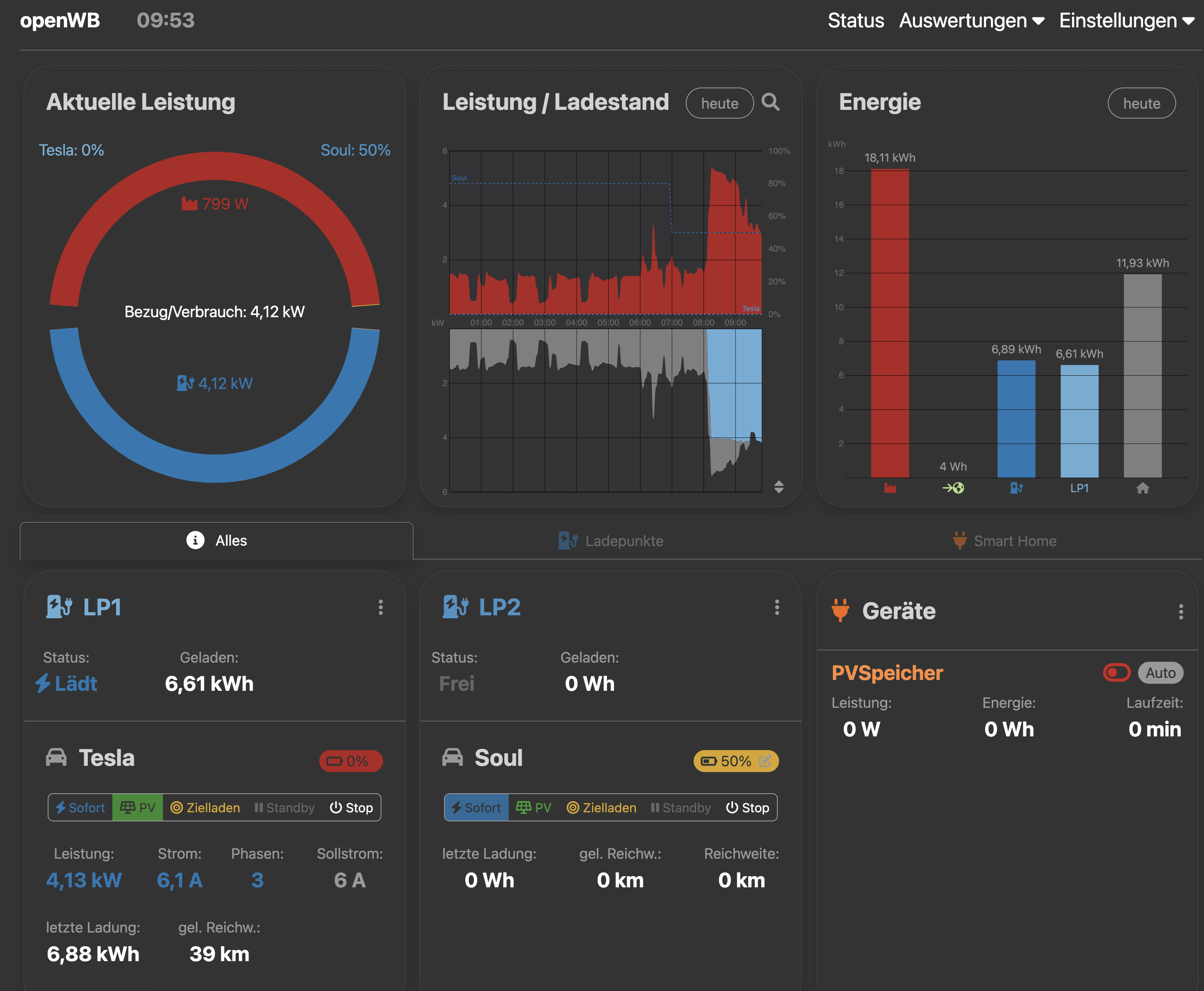1204x991 pixels.
Task: Click the grid import icon under Energie chart
Action: [889, 488]
